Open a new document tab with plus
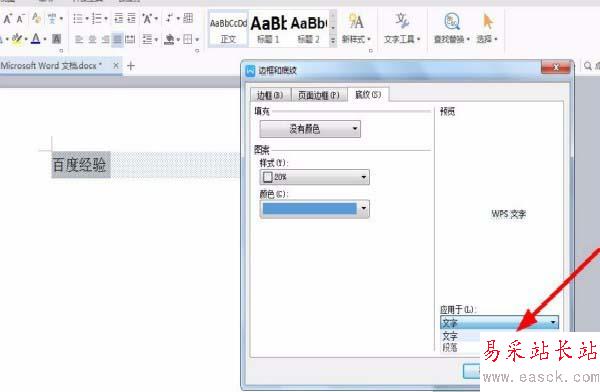Viewport: 600px width, 392px height. point(131,66)
